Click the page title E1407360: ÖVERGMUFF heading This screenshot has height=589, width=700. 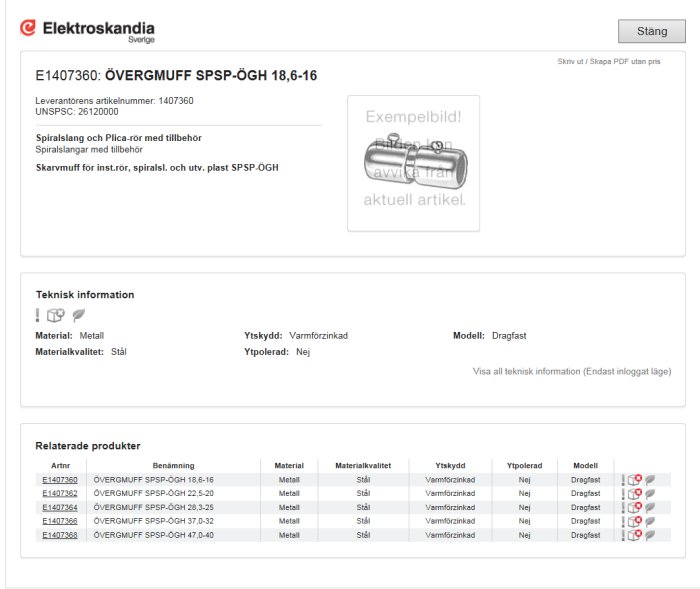pos(176,75)
